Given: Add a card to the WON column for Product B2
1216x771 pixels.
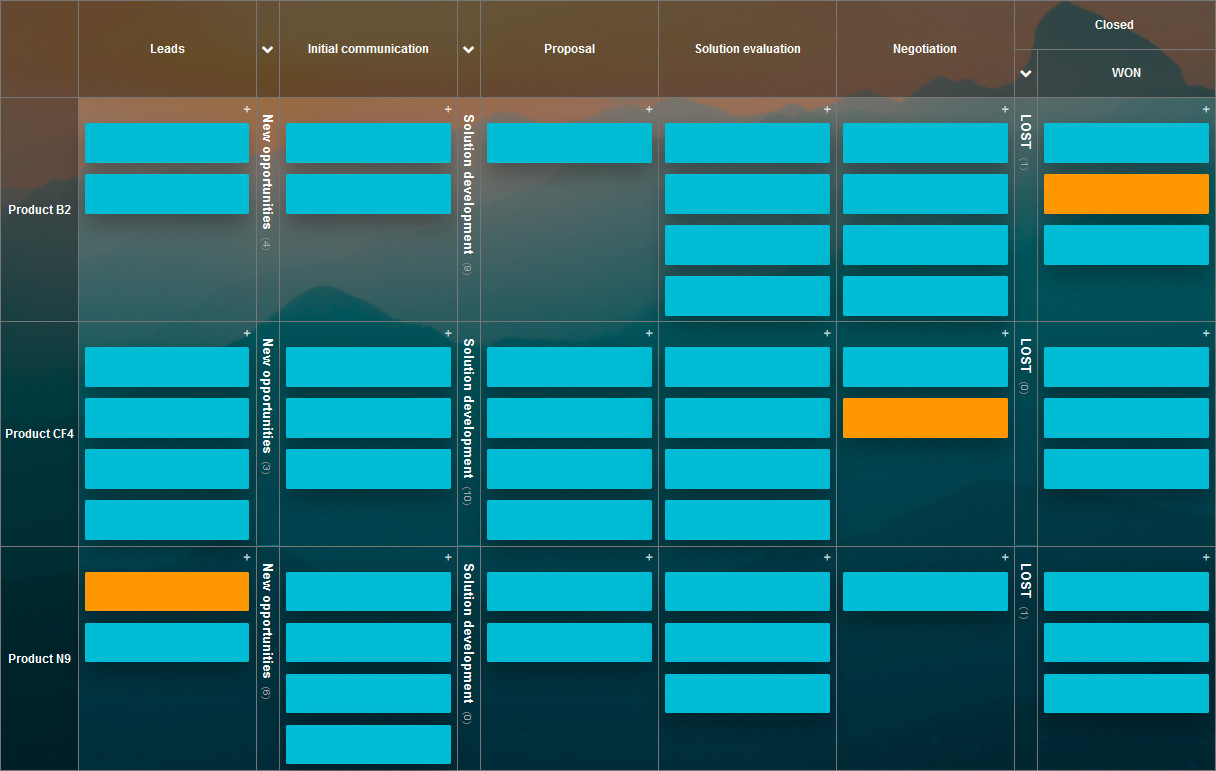Looking at the screenshot, I should [1206, 109].
